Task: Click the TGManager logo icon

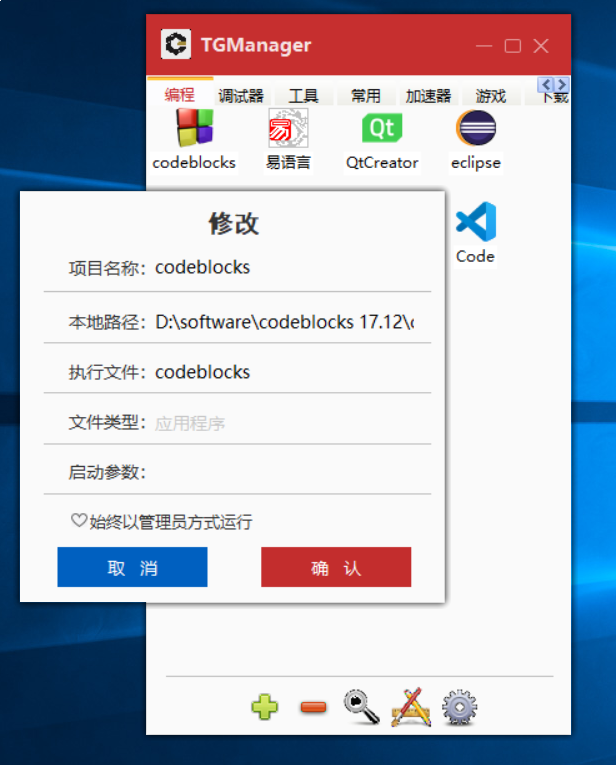Action: pos(176,44)
